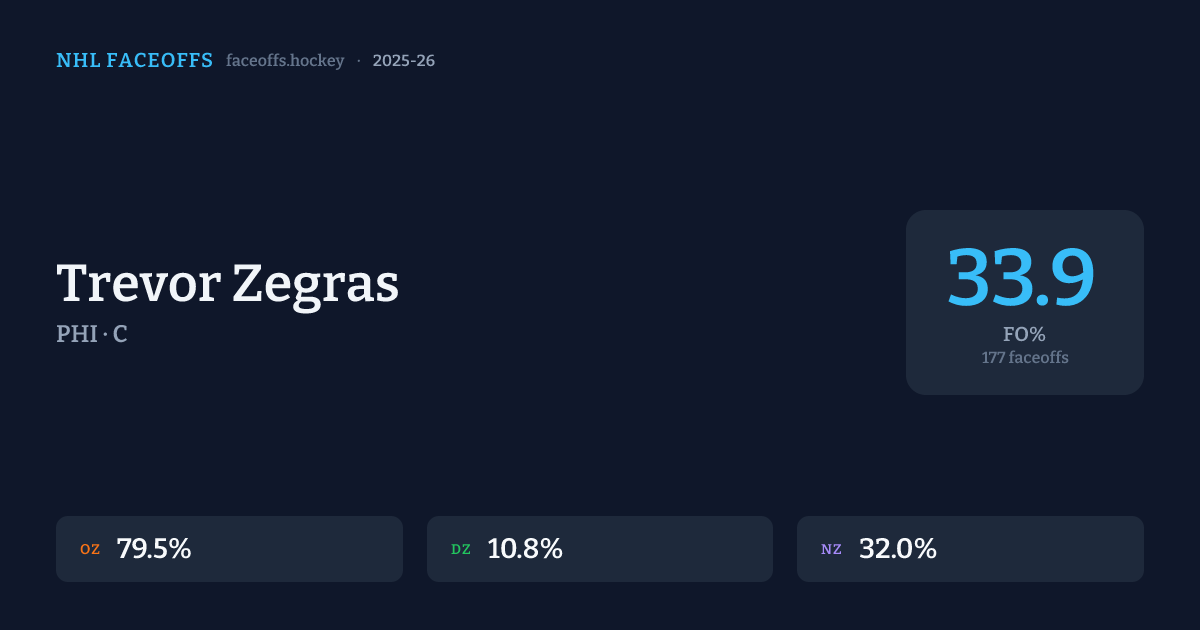The image size is (1200, 630).
Task: Click the purple NZ zone badge
Action: pos(831,549)
